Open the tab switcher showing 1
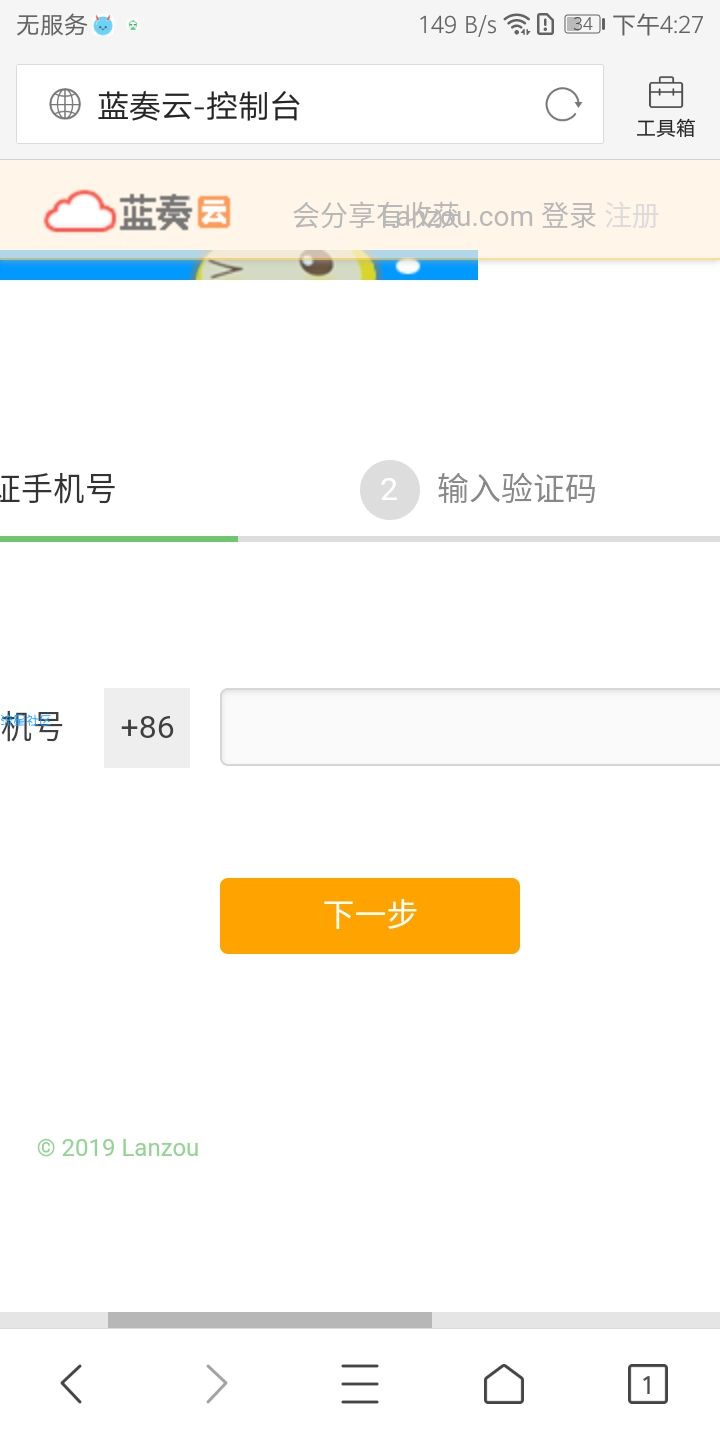Viewport: 720px width, 1440px height. pyautogui.click(x=647, y=1385)
